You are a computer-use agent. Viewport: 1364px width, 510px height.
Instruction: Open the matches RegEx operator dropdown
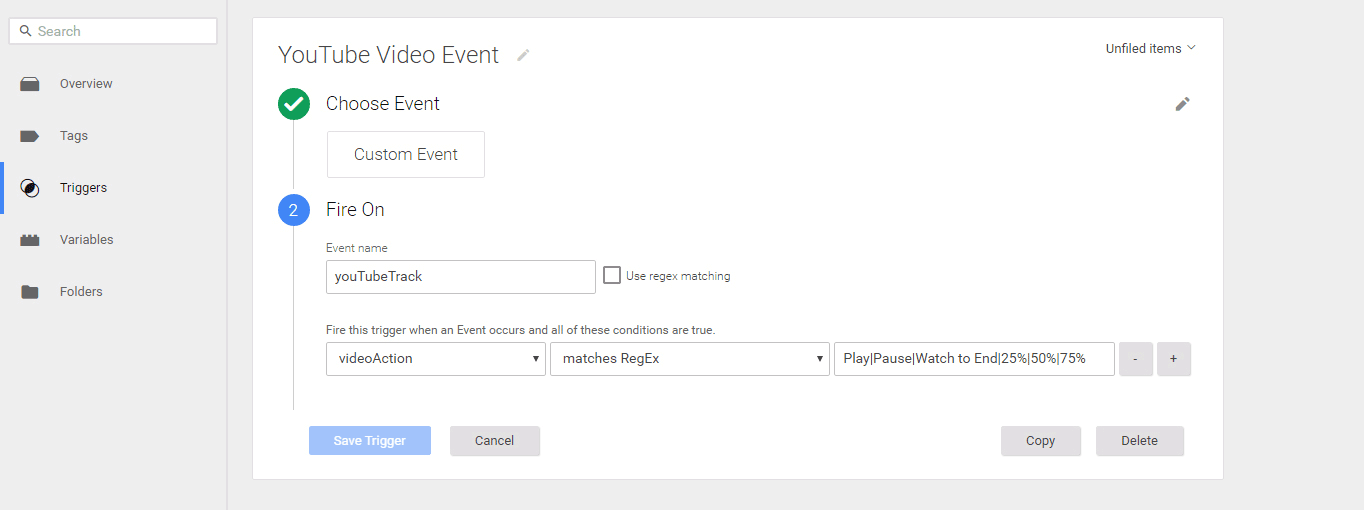tap(690, 359)
